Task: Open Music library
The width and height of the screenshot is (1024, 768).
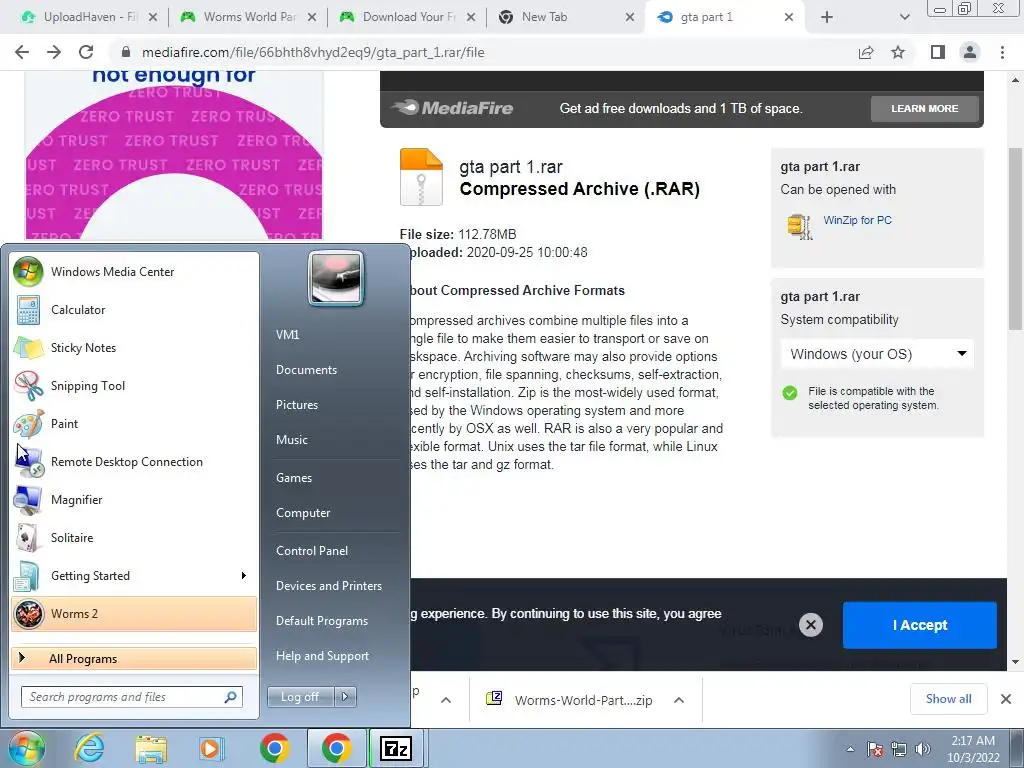Action: click(291, 440)
